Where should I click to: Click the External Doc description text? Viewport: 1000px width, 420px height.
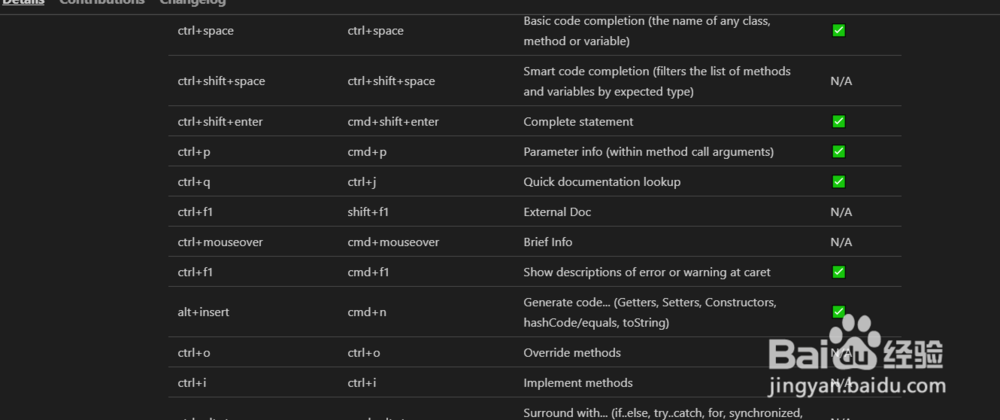(x=557, y=212)
